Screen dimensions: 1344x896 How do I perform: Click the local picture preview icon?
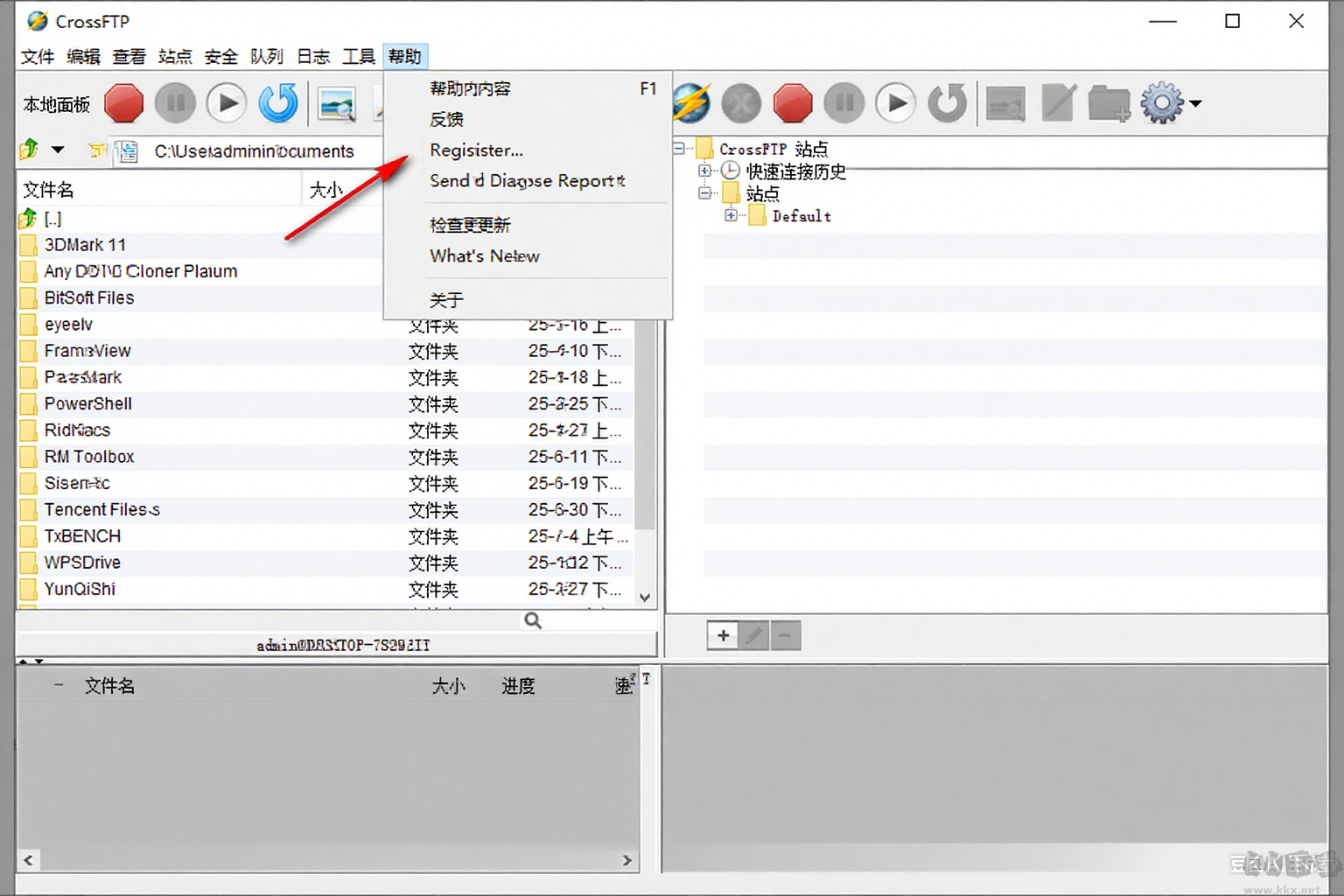click(x=337, y=103)
